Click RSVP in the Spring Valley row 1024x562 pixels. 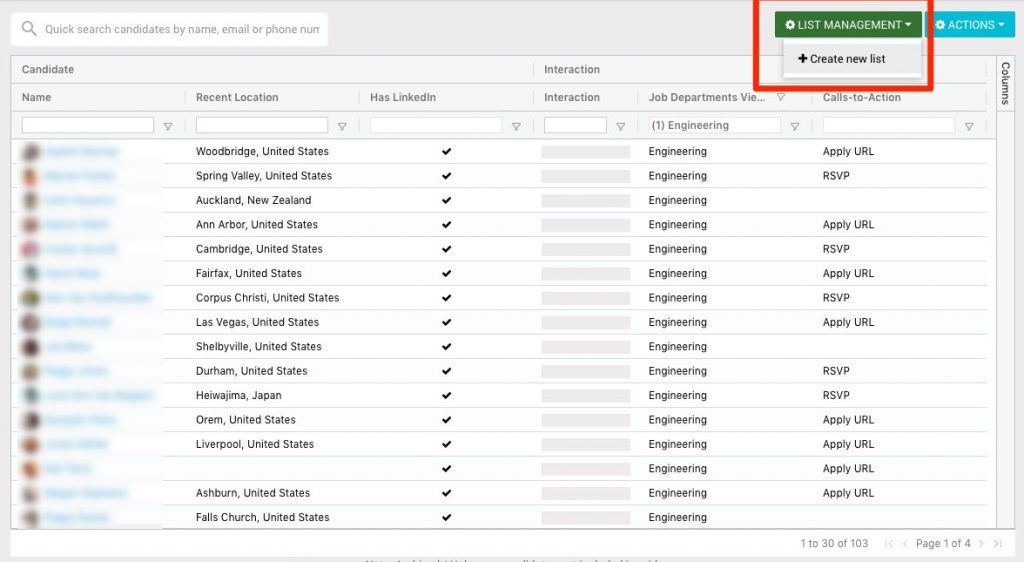tap(836, 176)
